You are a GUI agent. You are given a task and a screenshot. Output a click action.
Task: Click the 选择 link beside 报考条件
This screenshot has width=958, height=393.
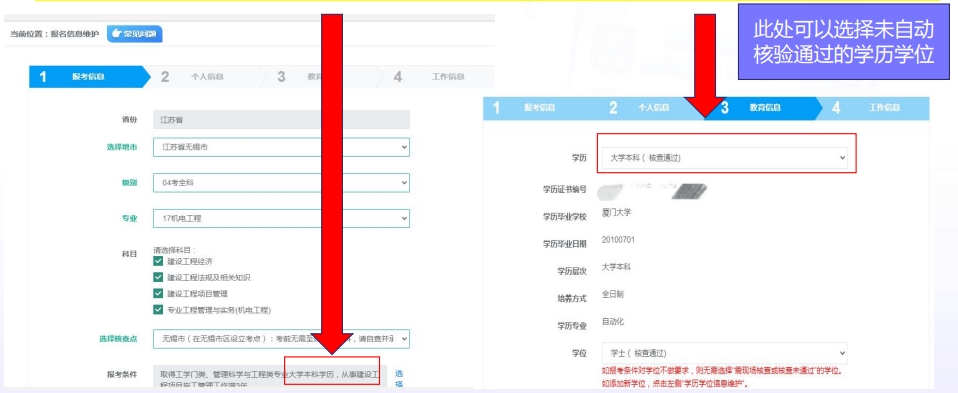(400, 378)
